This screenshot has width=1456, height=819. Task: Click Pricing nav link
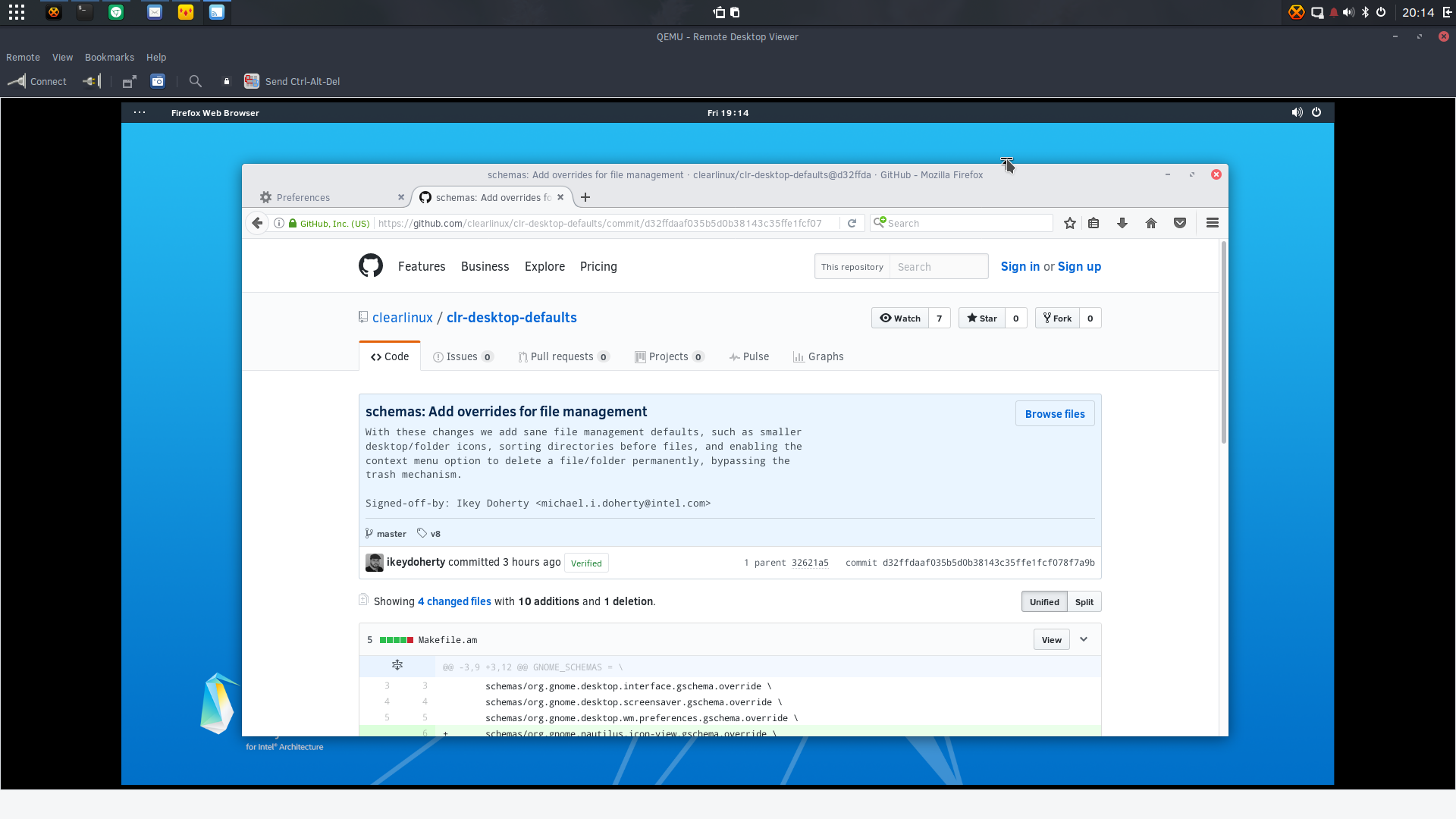tap(598, 266)
